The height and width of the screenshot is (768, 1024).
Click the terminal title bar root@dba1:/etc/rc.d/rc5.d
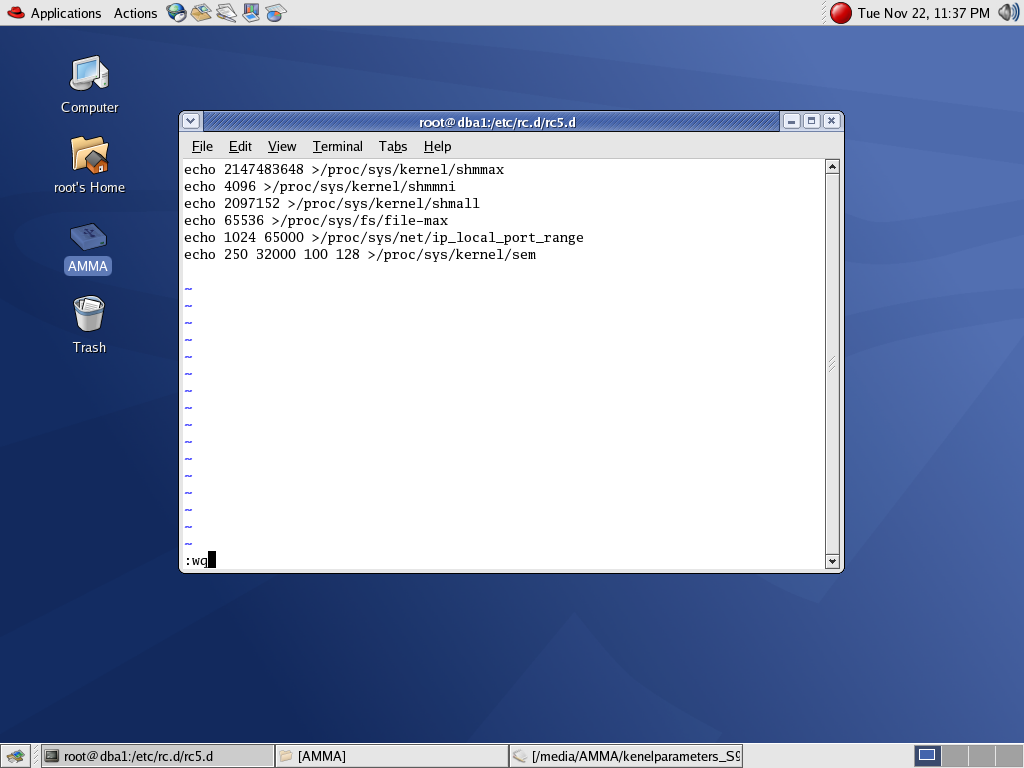497,122
